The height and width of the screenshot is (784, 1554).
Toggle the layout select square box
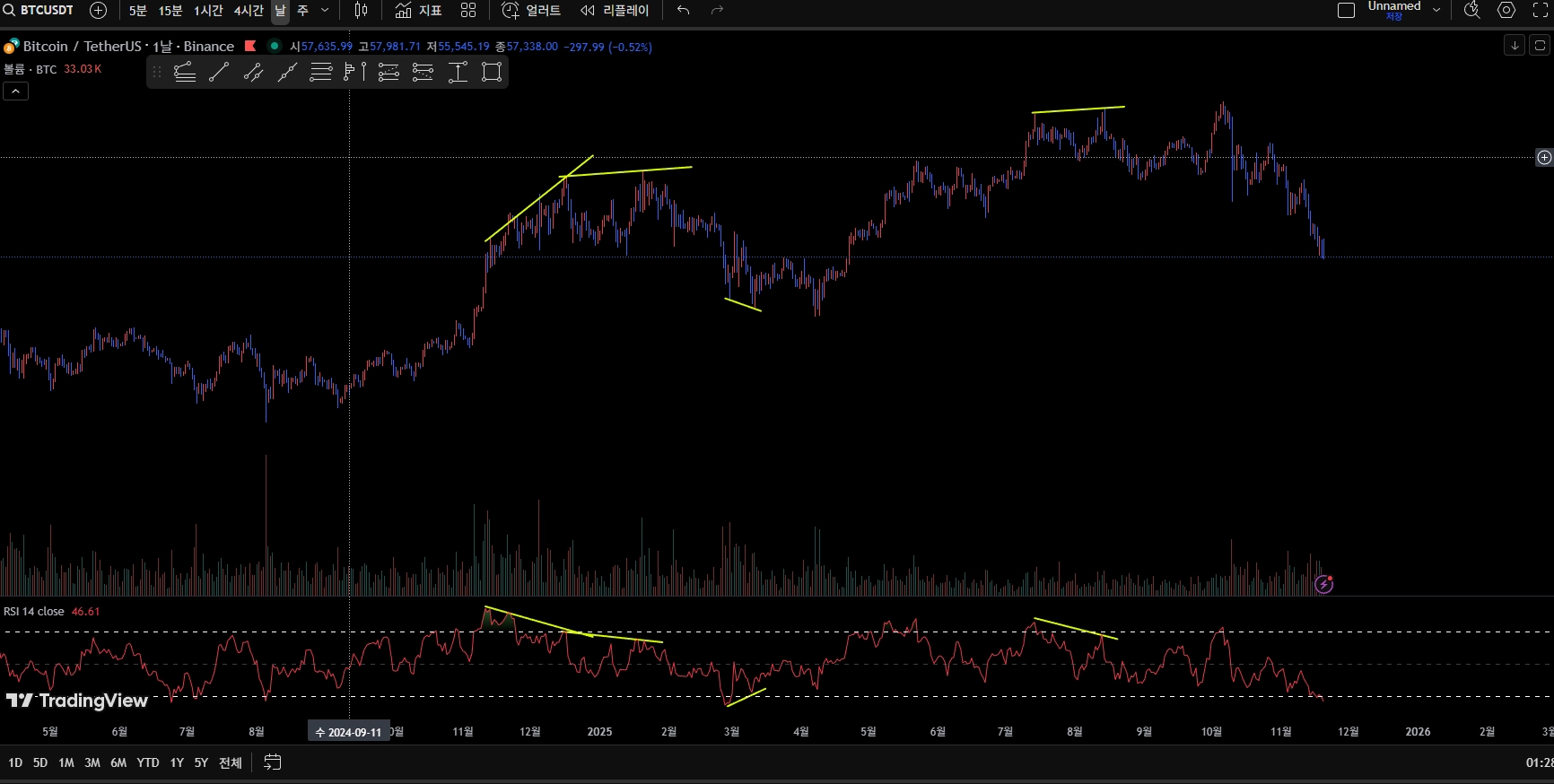click(x=1346, y=11)
